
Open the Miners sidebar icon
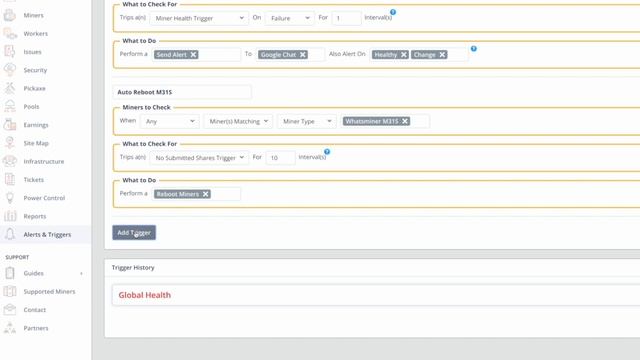click(9, 16)
